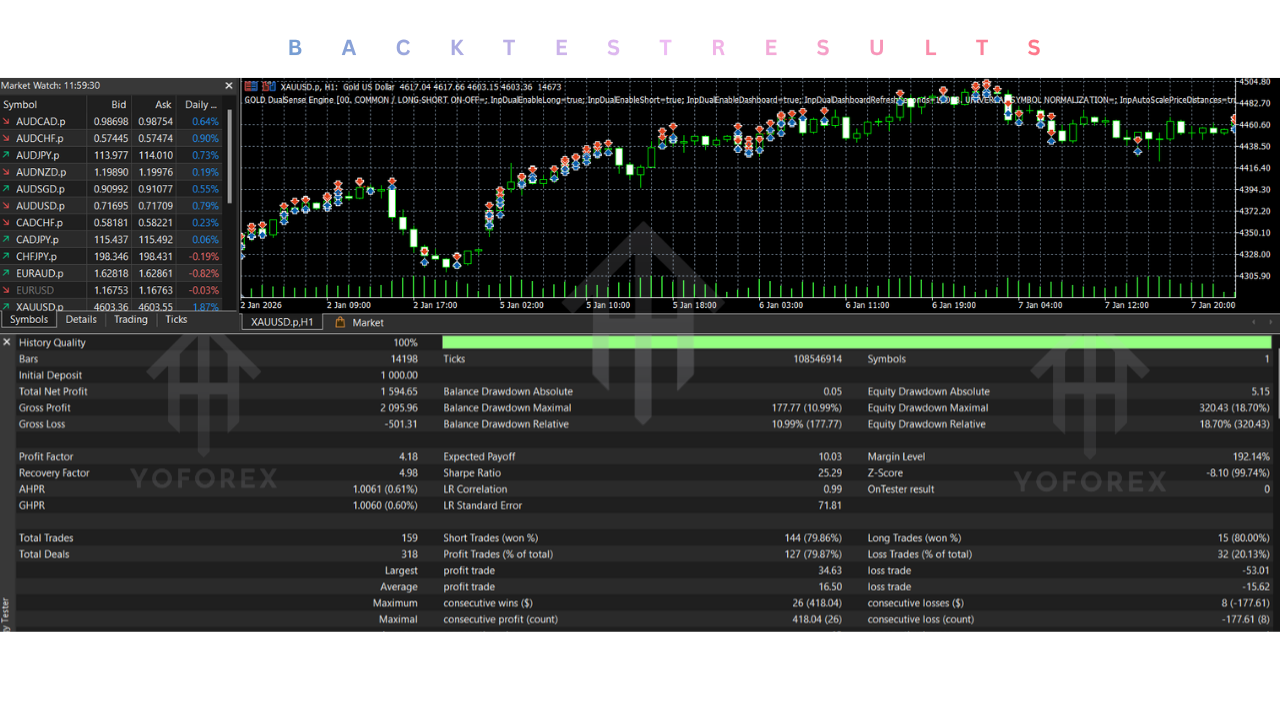The width and height of the screenshot is (1280, 720).
Task: Click the Ticks value 108546914
Action: coord(817,359)
